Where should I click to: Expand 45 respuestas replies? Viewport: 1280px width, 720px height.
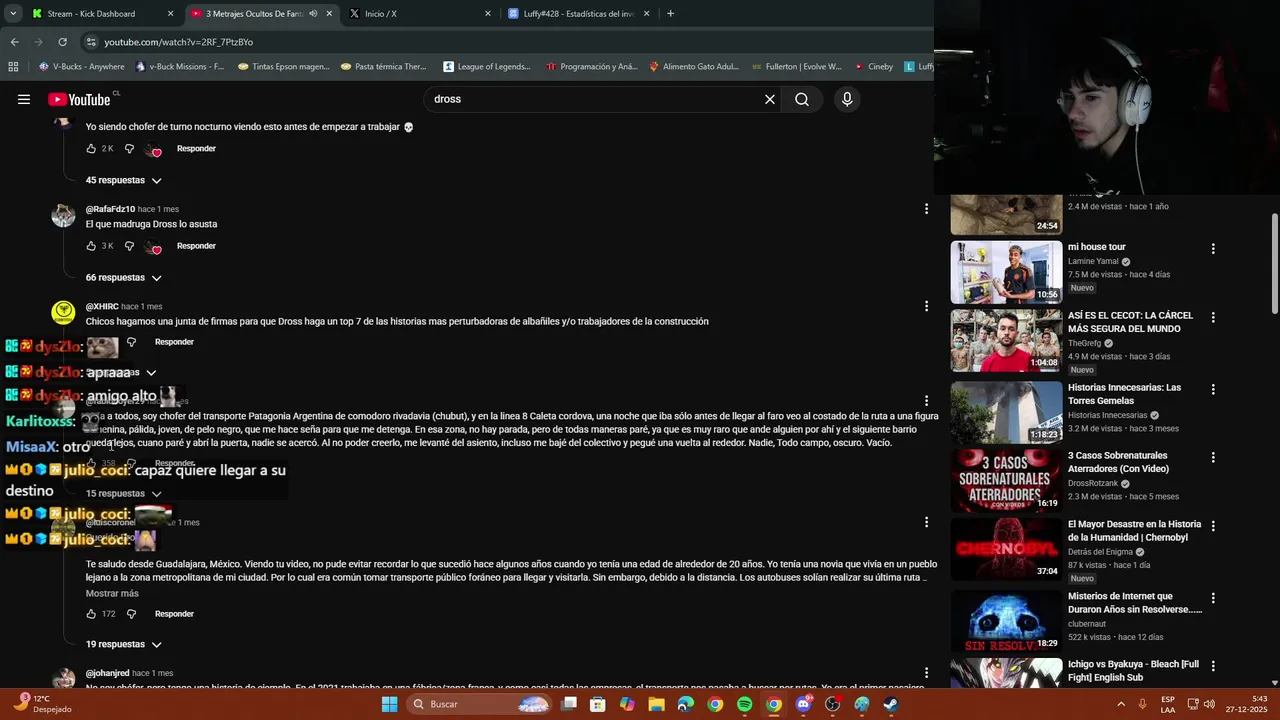tap(123, 181)
